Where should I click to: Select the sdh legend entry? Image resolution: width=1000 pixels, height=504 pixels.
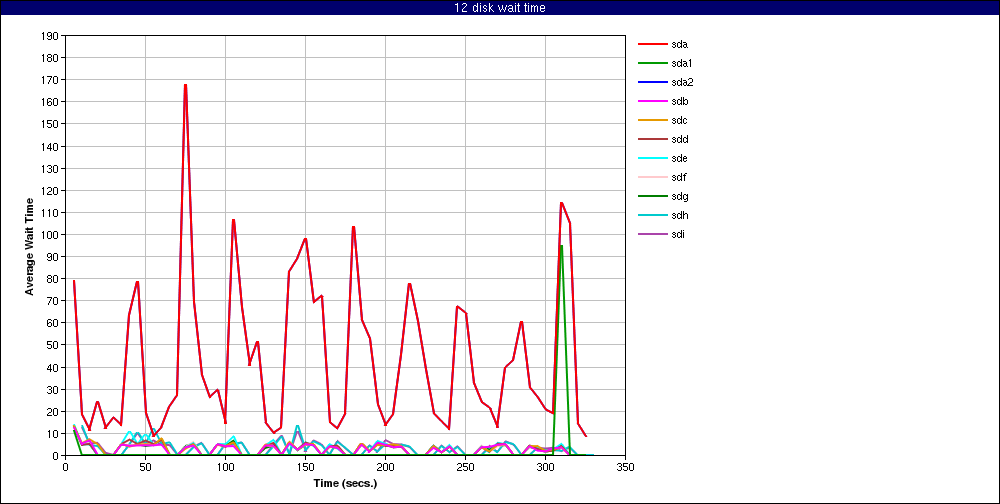(663, 216)
